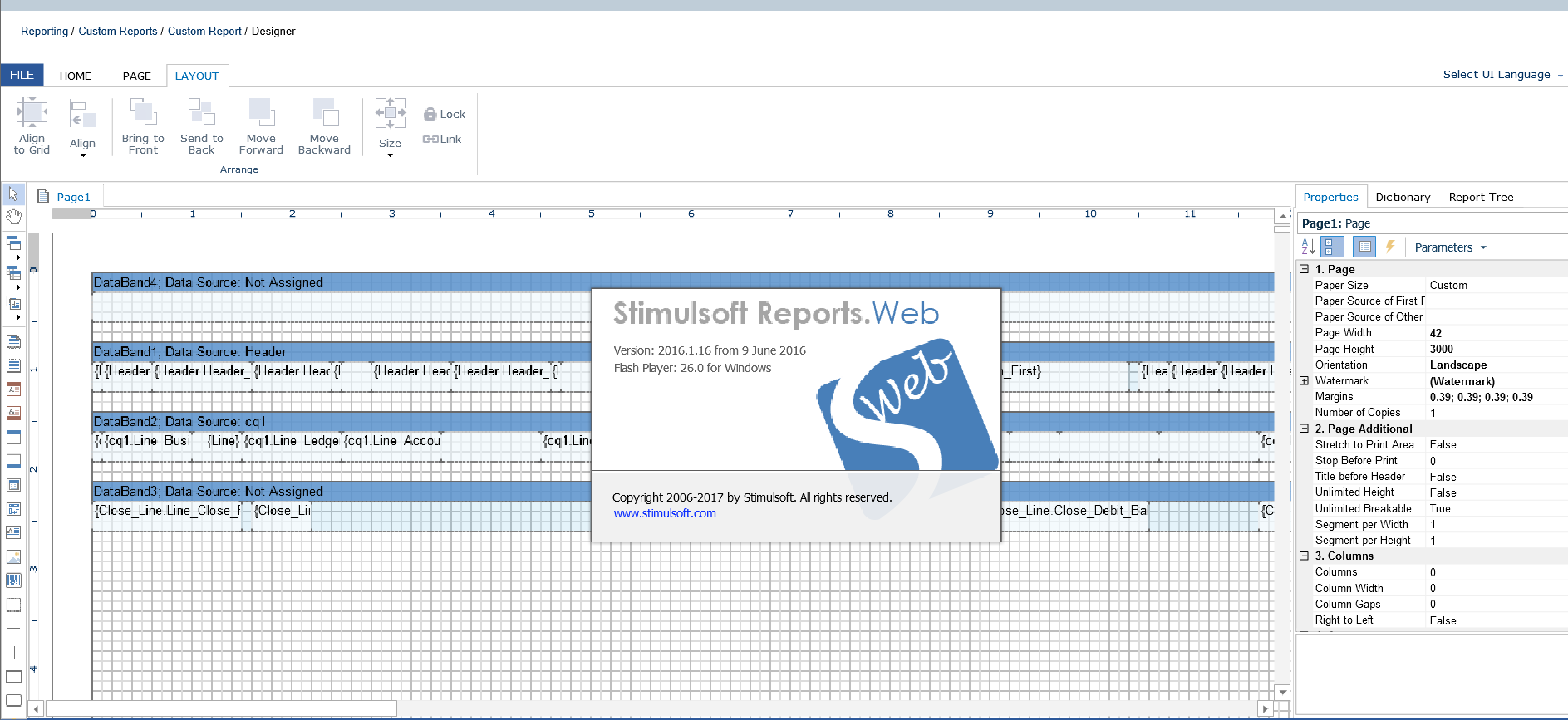The image size is (1568, 720).
Task: Select the Properties panel tab
Action: 1330,197
